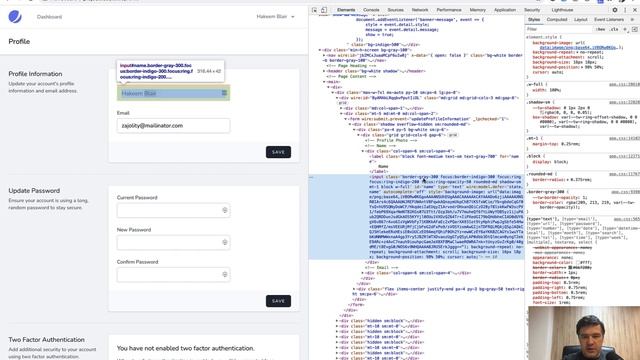Screen dimensions: 640x360
Task: Open app.css source for .block rule
Action: pyautogui.click(x=624, y=156)
